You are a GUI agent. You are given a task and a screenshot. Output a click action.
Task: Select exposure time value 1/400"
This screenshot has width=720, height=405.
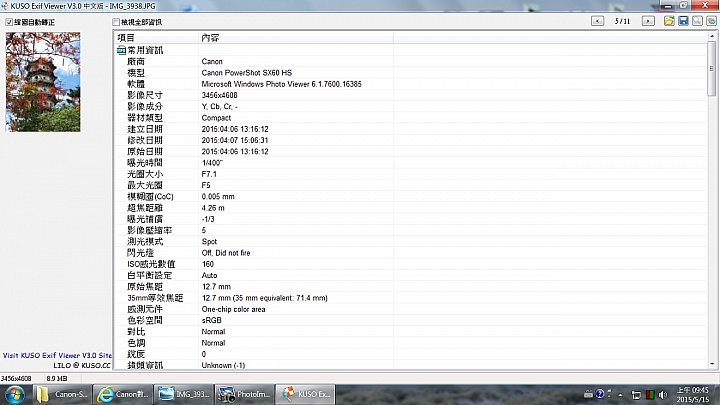(x=212, y=163)
